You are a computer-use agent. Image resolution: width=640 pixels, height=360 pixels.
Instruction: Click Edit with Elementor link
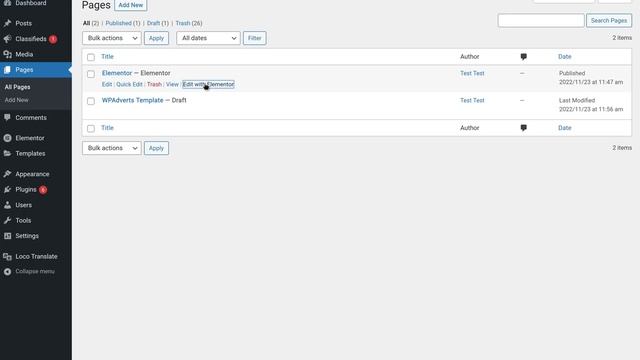click(208, 84)
